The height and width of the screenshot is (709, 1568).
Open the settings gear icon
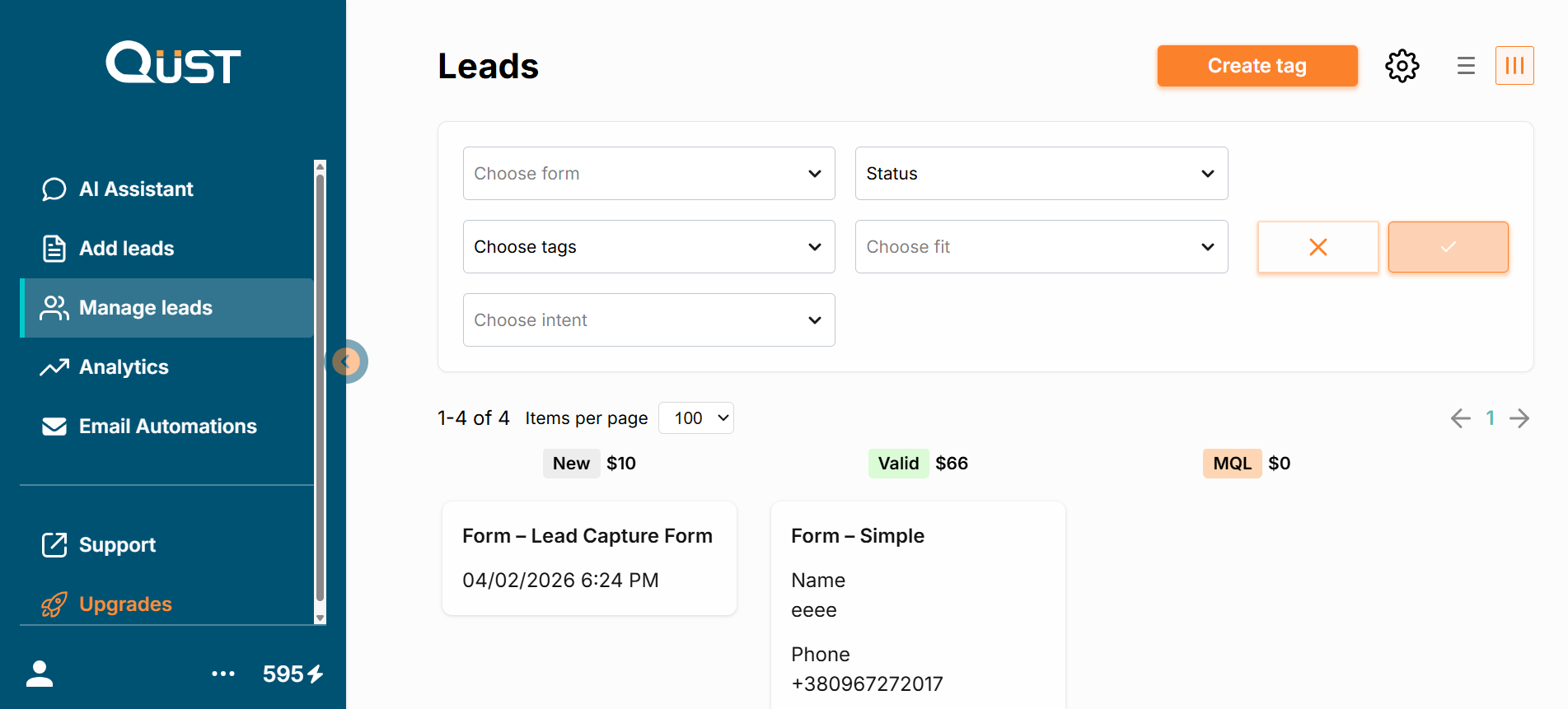(x=1402, y=66)
